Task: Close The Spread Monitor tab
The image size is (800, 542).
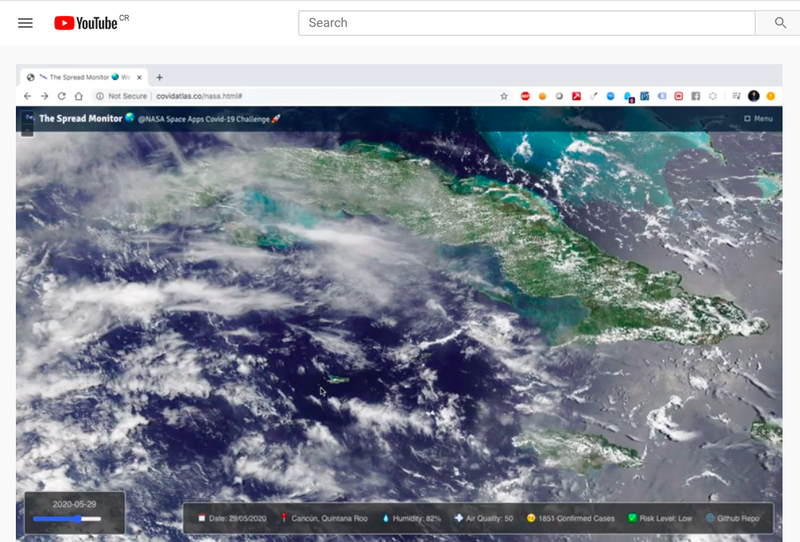Action: pos(139,77)
